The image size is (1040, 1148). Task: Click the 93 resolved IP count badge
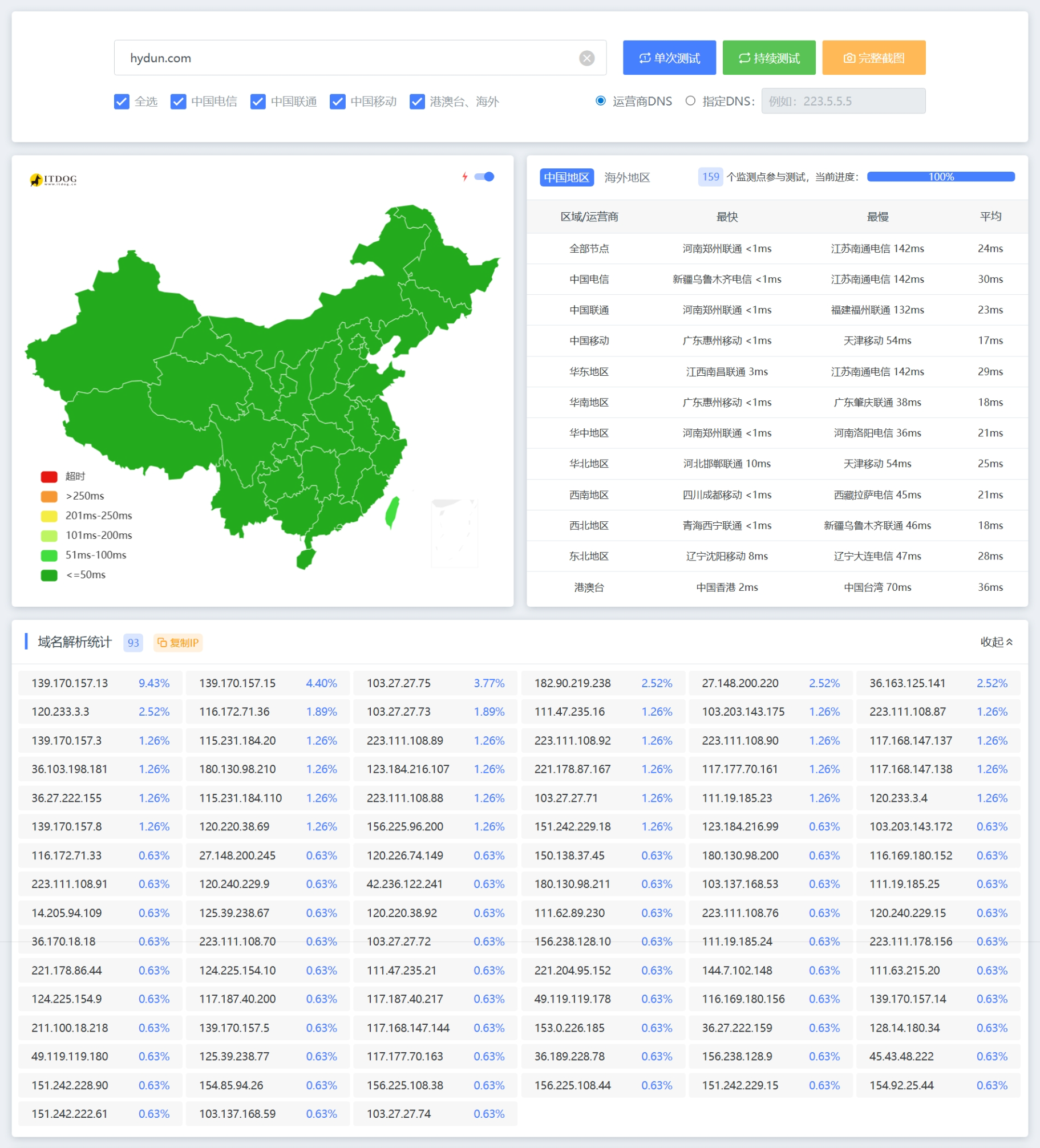pyautogui.click(x=133, y=643)
